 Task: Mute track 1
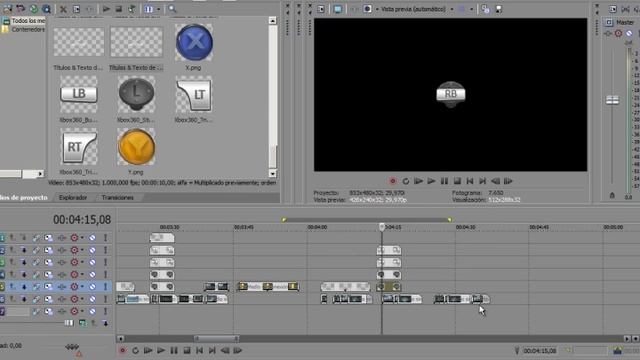pos(93,238)
